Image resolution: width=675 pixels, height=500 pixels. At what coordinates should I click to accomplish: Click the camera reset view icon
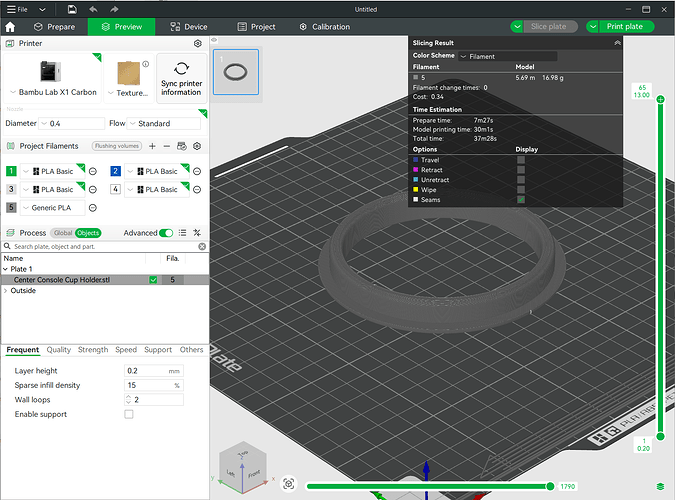288,484
